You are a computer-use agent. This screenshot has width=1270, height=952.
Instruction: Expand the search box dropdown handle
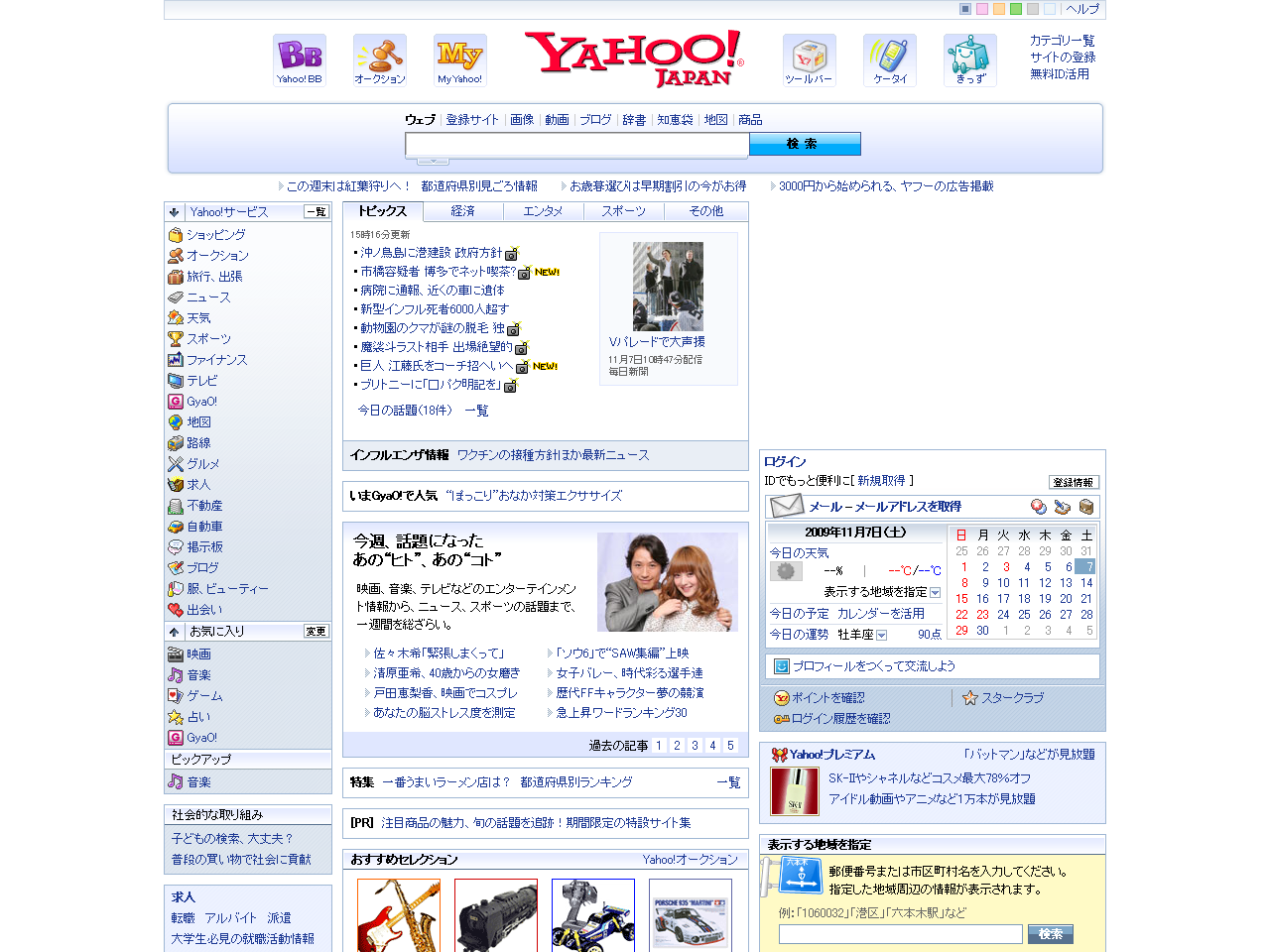tap(433, 161)
